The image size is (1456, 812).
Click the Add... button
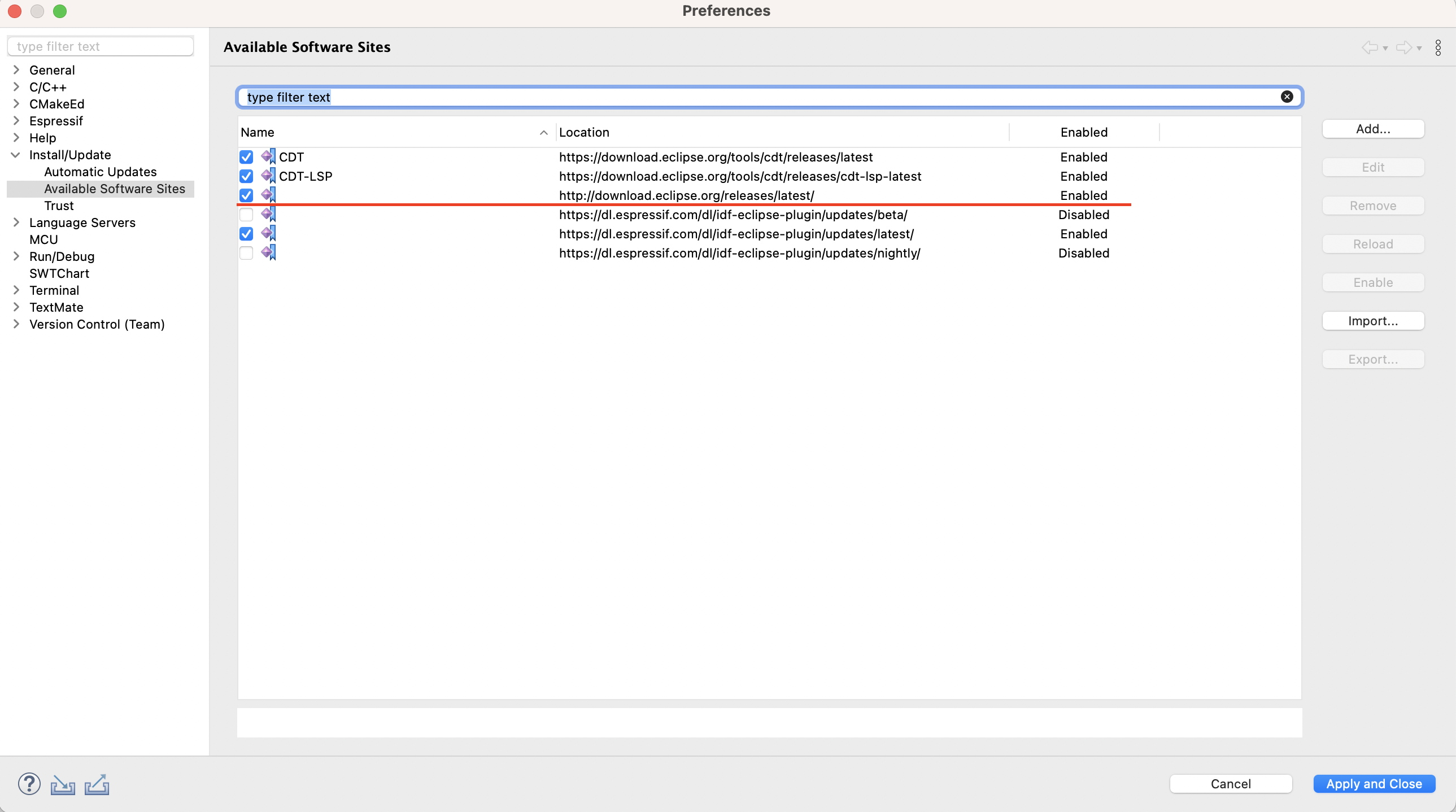[x=1372, y=129]
